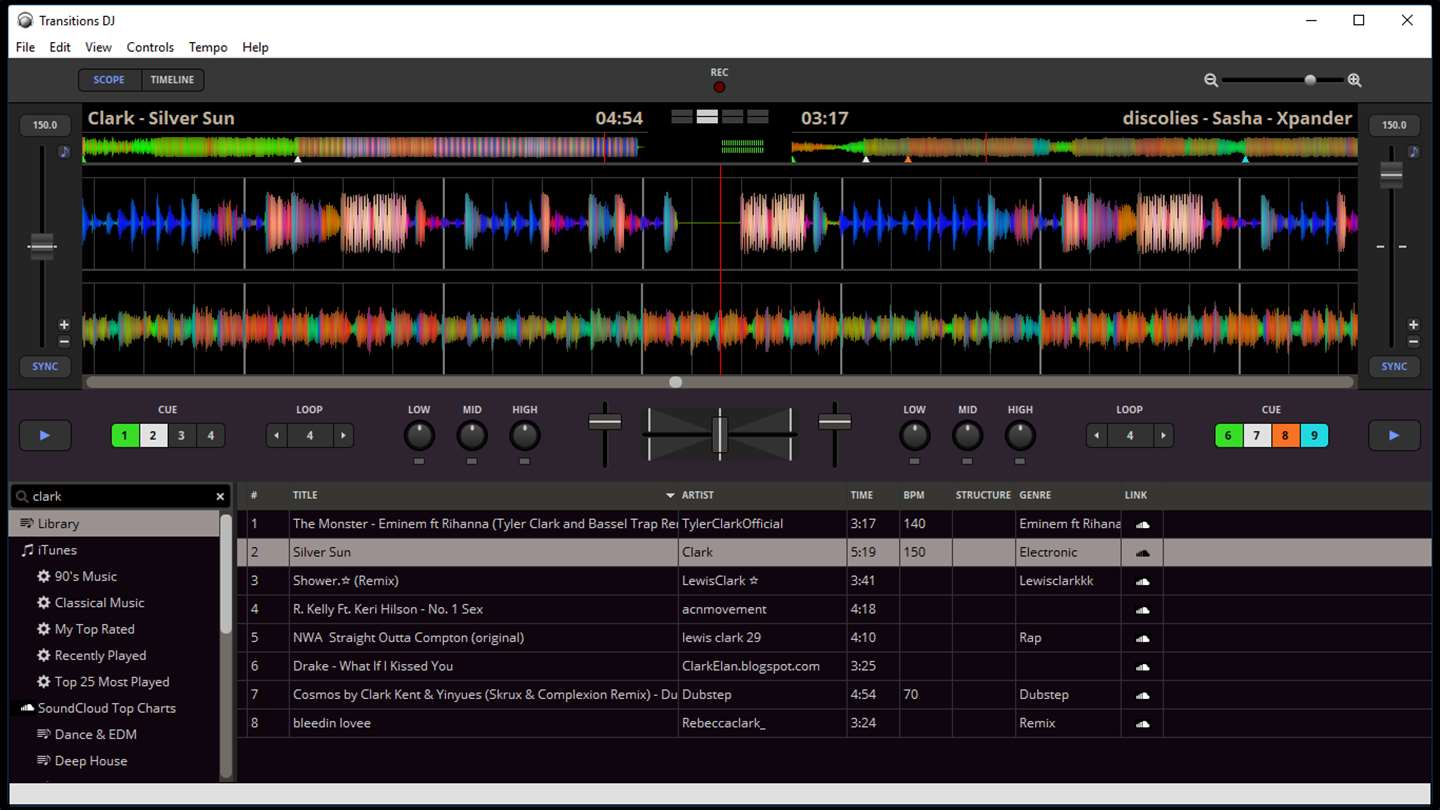
Task: Toggle SCOPE view mode
Action: pos(109,80)
